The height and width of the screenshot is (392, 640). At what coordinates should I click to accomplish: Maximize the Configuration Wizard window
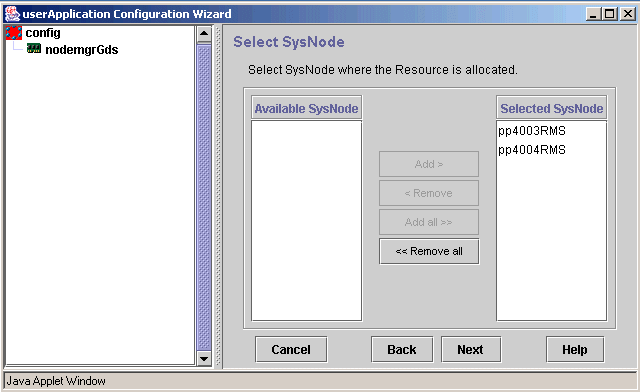(610, 14)
